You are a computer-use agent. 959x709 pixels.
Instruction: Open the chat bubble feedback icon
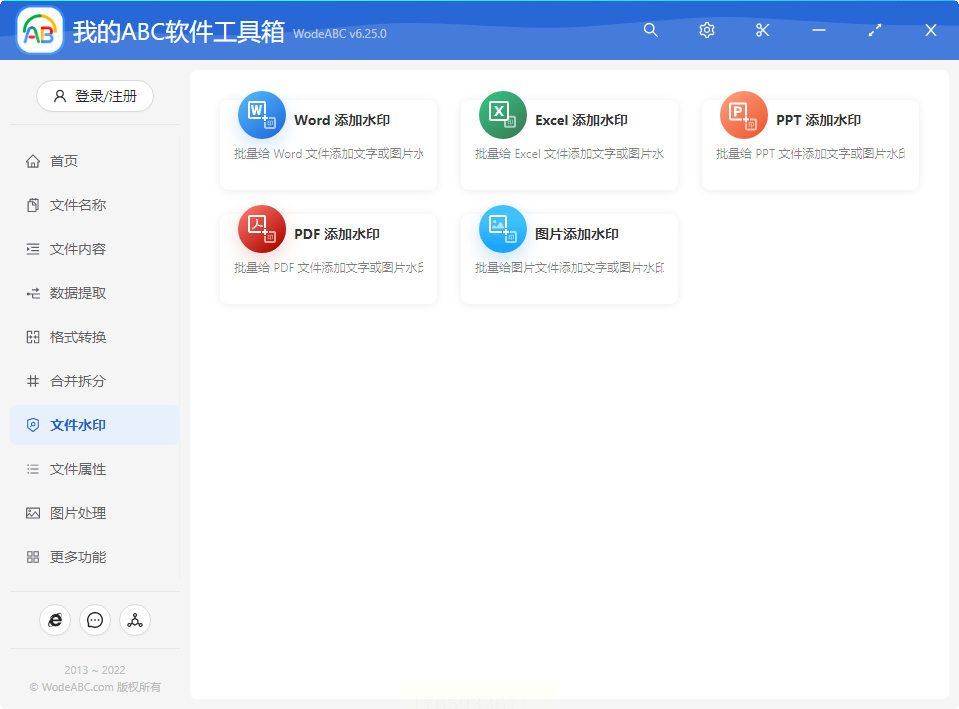coord(95,620)
